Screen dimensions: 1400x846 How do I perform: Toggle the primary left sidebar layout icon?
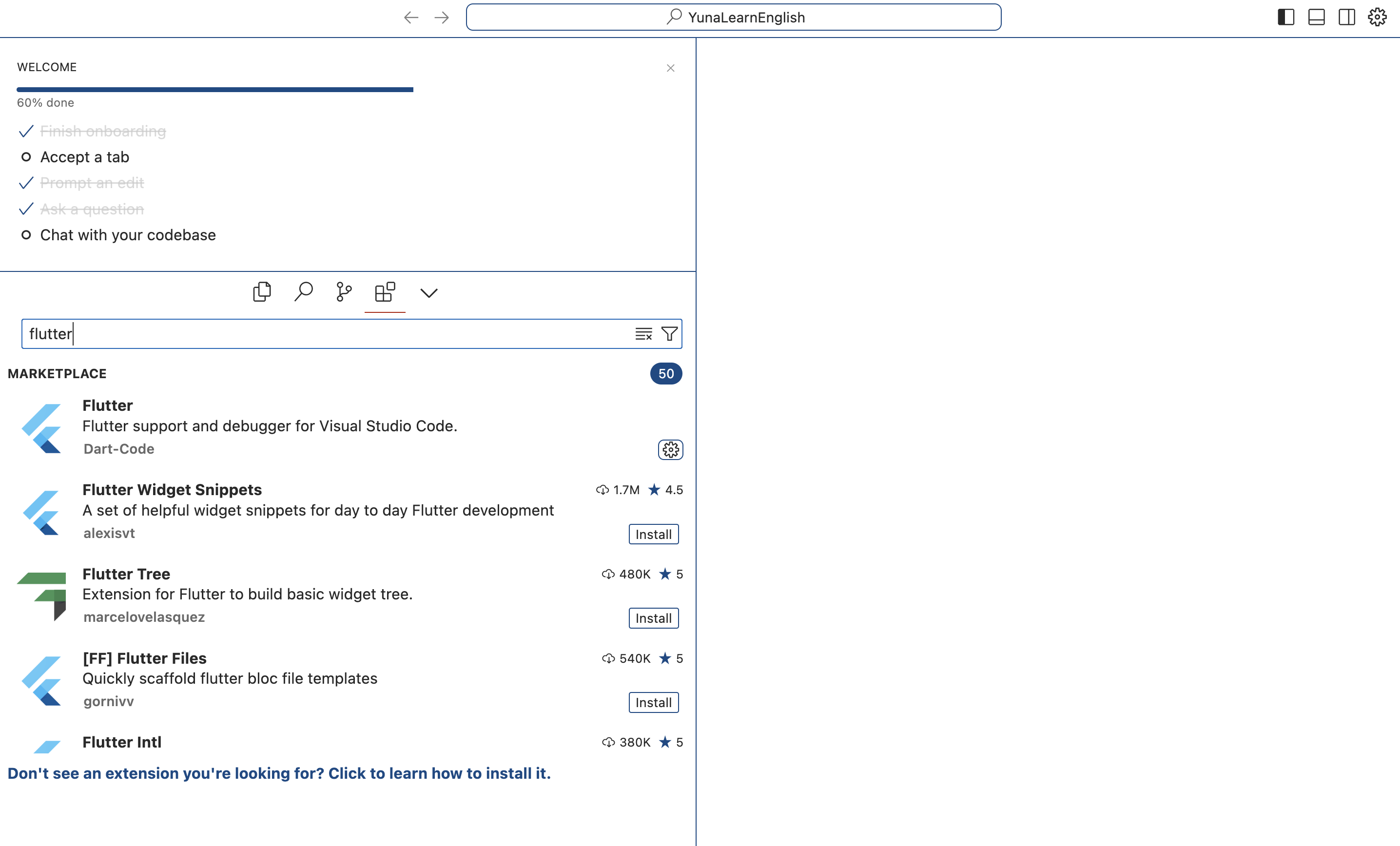1286,17
